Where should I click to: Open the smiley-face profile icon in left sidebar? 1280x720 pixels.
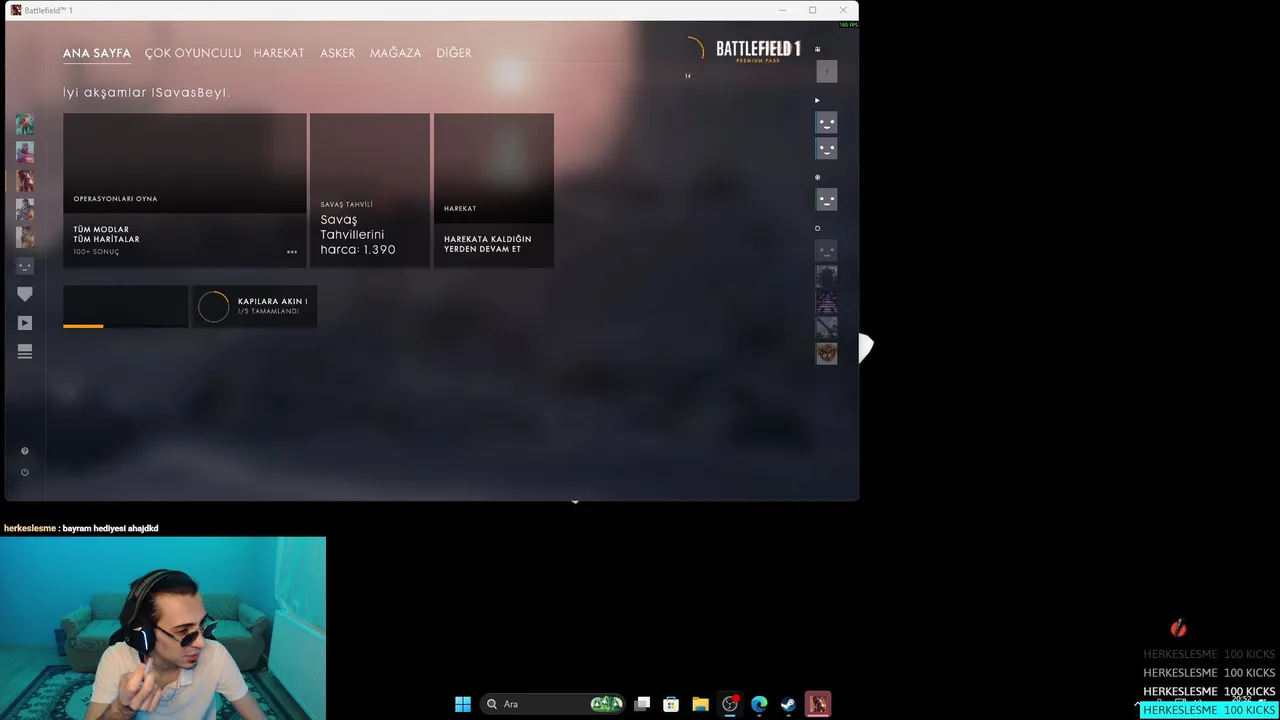tap(25, 266)
